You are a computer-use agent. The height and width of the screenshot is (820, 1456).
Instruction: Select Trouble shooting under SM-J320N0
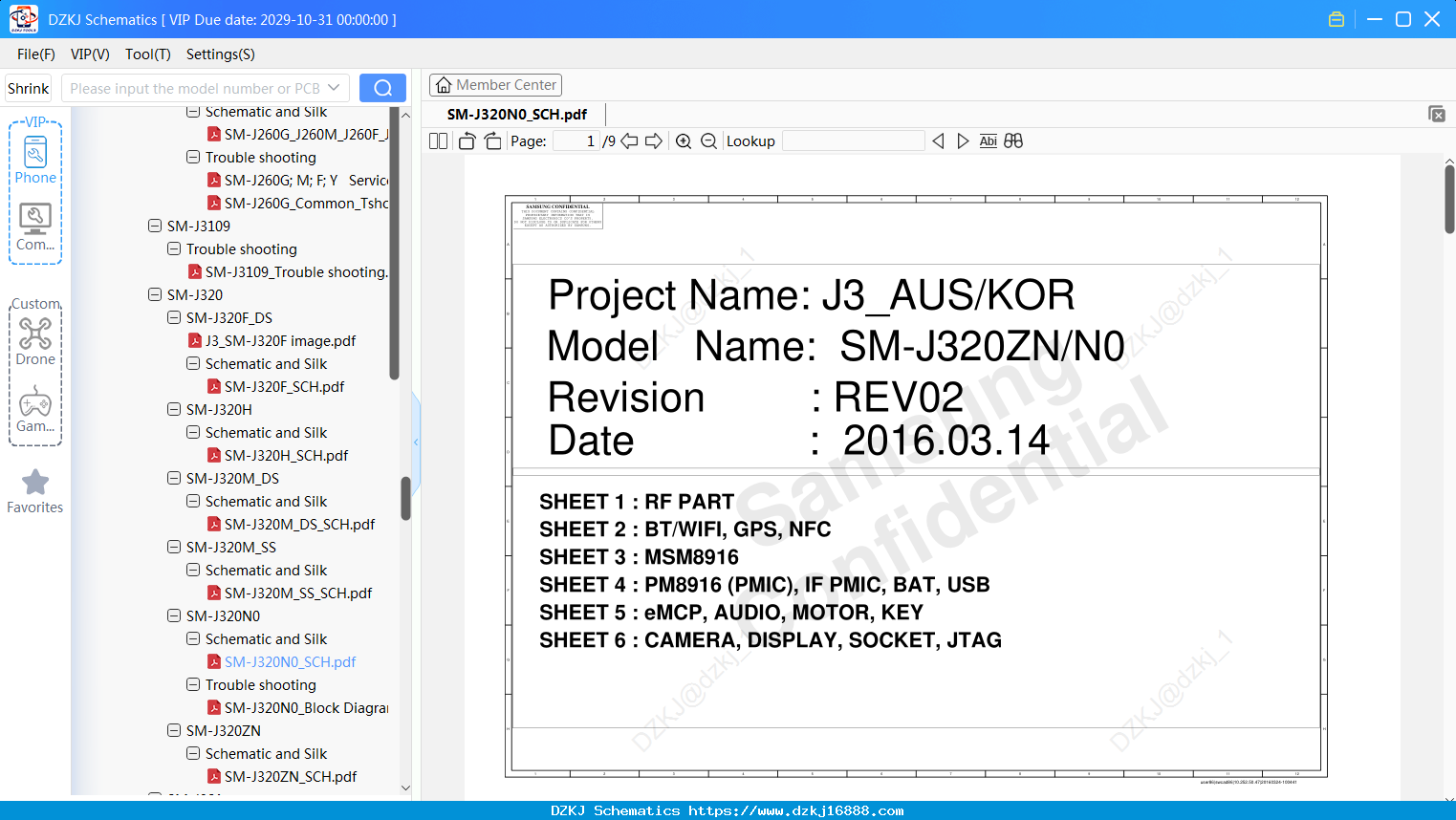pyautogui.click(x=260, y=685)
